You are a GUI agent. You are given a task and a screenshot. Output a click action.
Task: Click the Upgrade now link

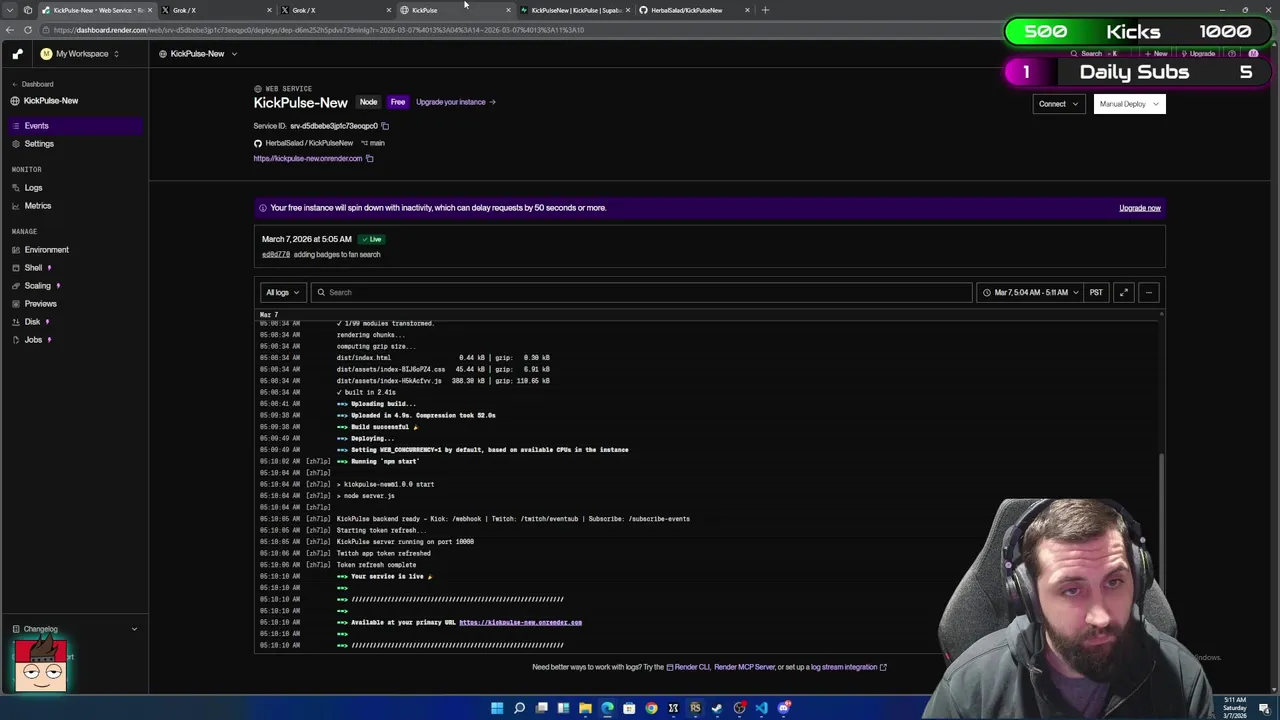tap(1140, 208)
